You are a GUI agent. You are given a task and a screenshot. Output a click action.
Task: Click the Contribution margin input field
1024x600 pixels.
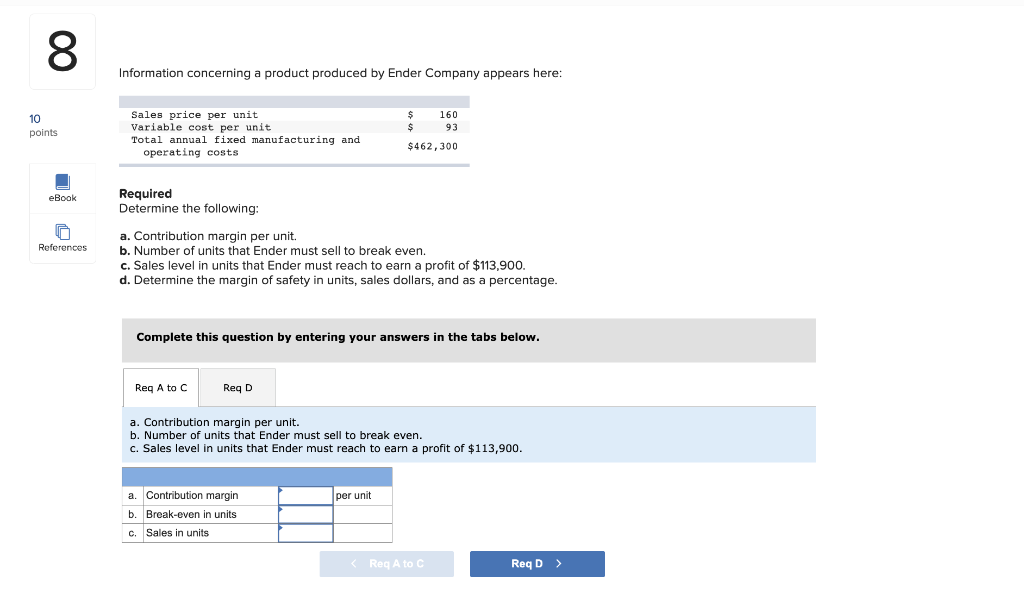click(x=306, y=496)
